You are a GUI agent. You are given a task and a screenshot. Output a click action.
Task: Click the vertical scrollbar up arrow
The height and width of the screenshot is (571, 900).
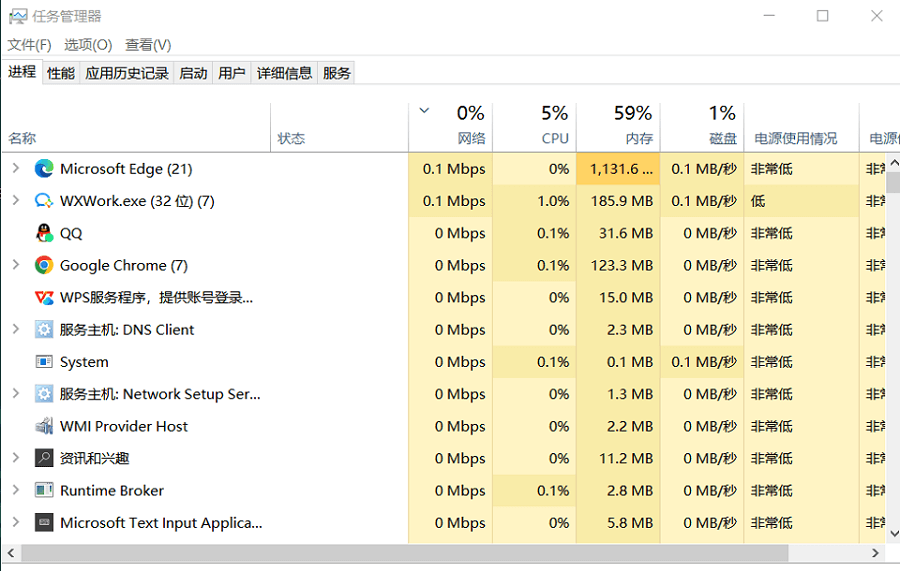(894, 163)
